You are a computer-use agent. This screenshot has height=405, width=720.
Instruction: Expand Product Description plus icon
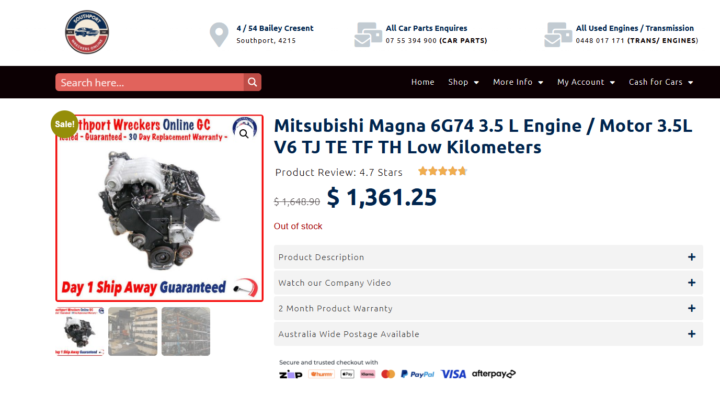pyautogui.click(x=692, y=257)
